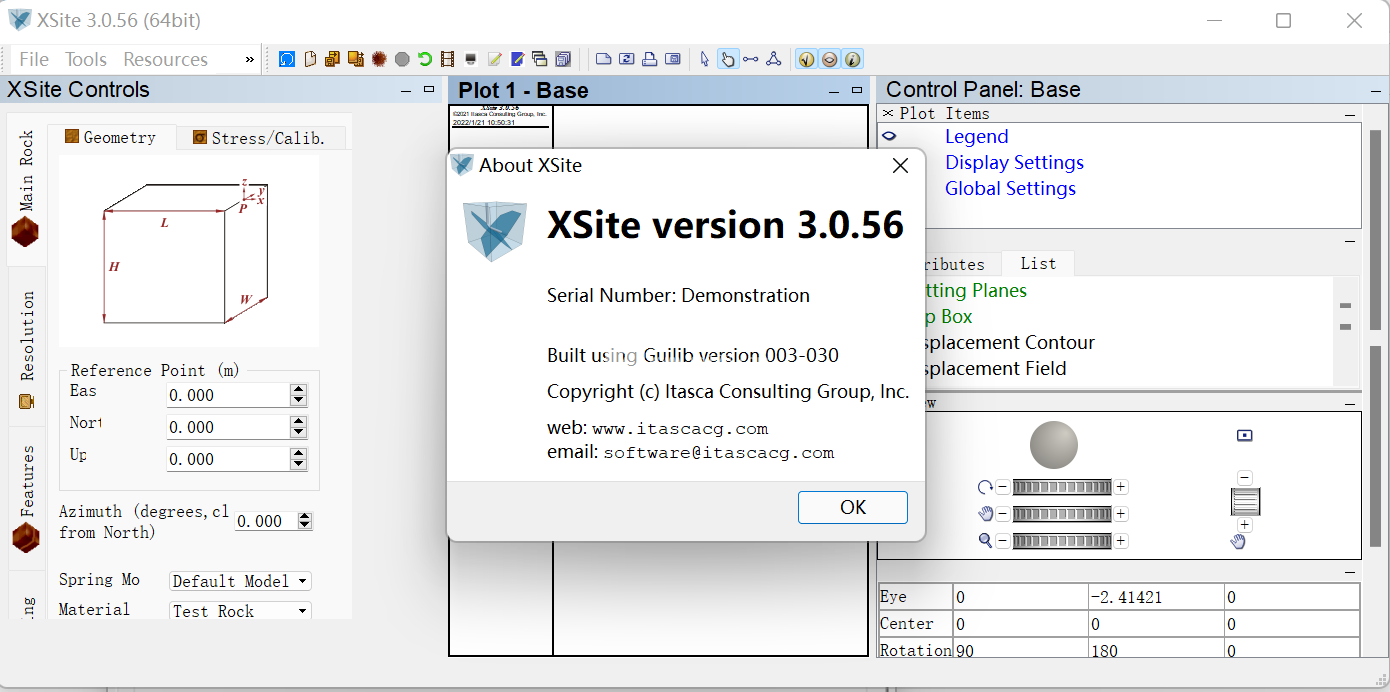Click the cascading windows toolbar icon
The image size is (1390, 692).
[x=540, y=59]
